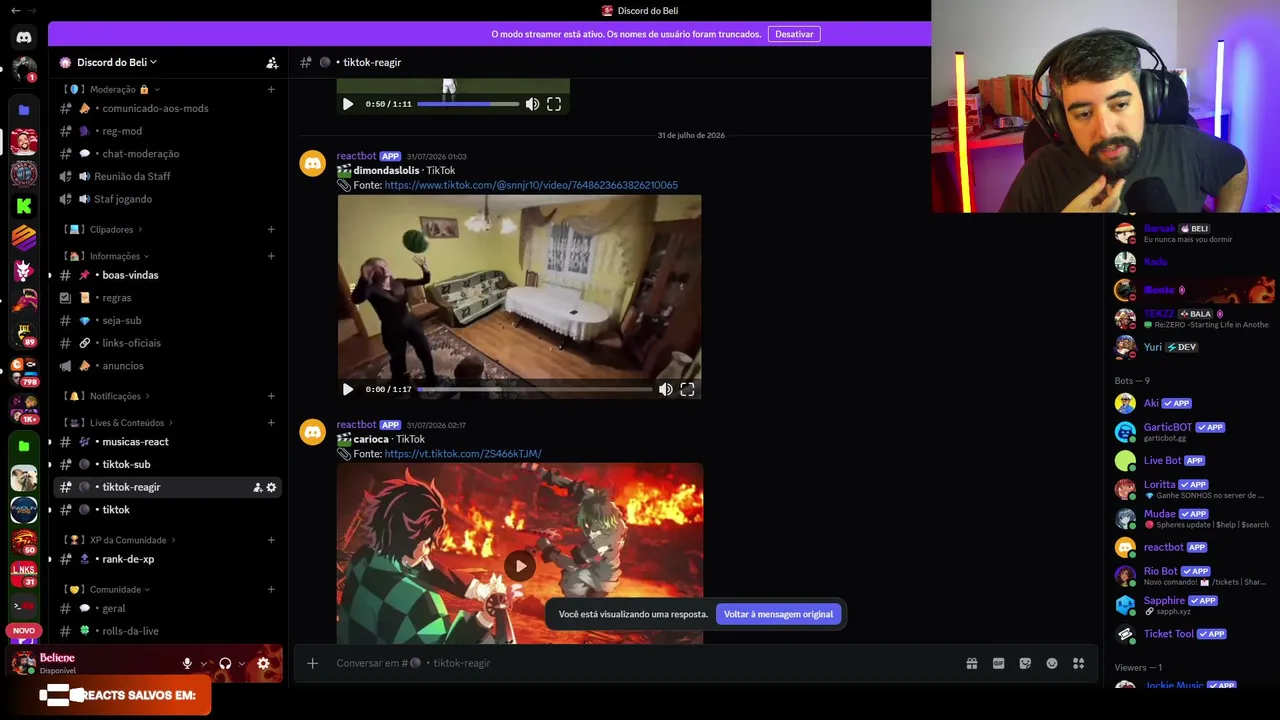This screenshot has width=1280, height=720.
Task: Mute microphone in user panel
Action: pyautogui.click(x=187, y=663)
